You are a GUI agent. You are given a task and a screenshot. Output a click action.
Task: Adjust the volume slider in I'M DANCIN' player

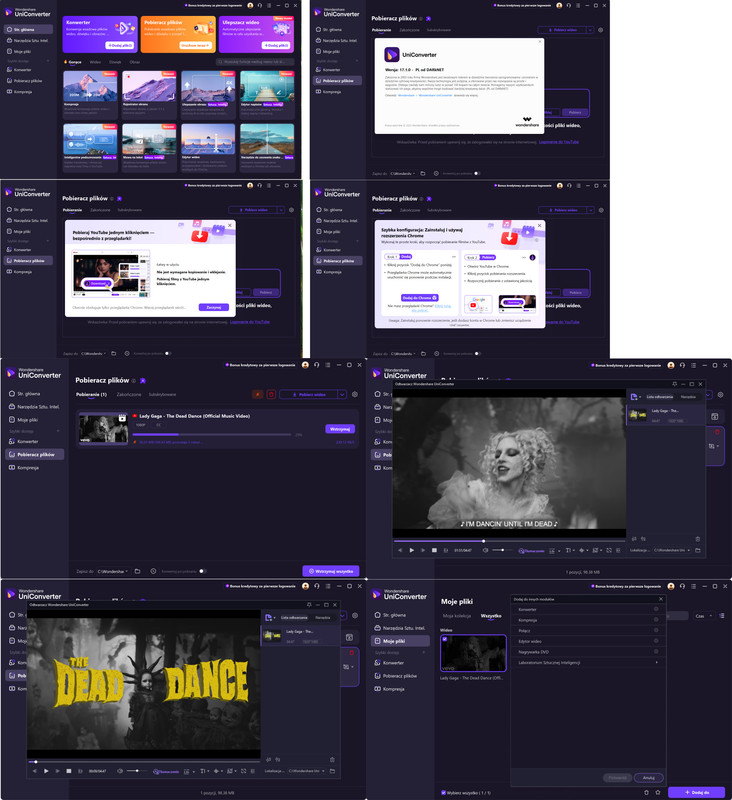502,551
